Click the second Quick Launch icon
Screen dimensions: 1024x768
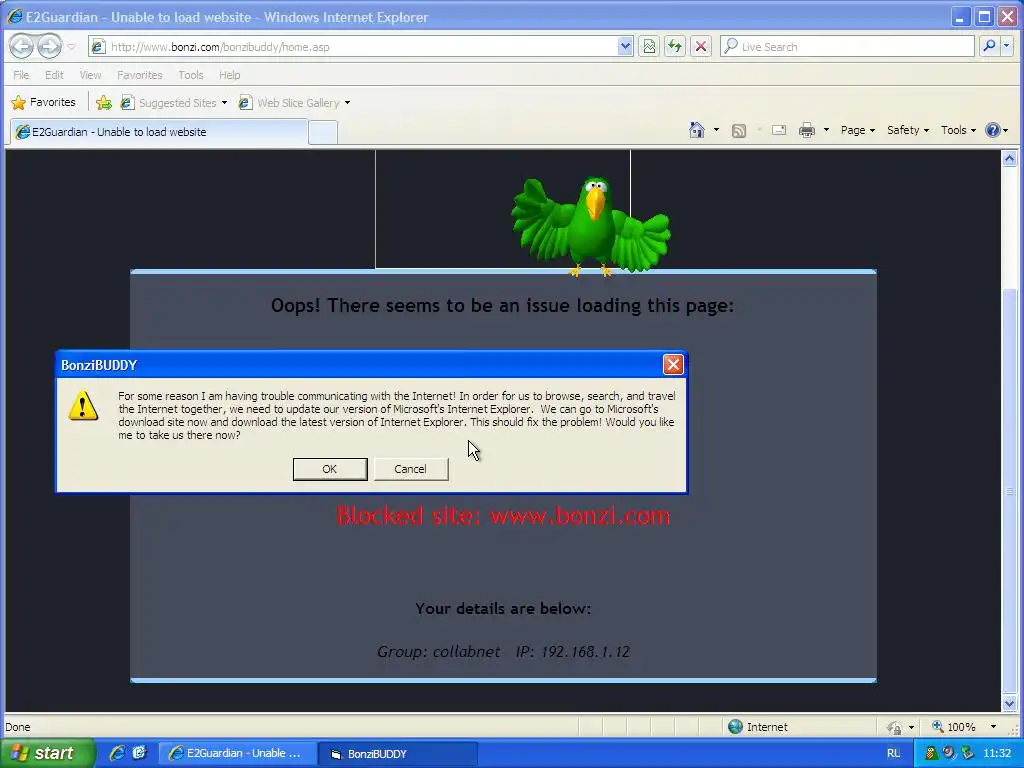click(139, 753)
